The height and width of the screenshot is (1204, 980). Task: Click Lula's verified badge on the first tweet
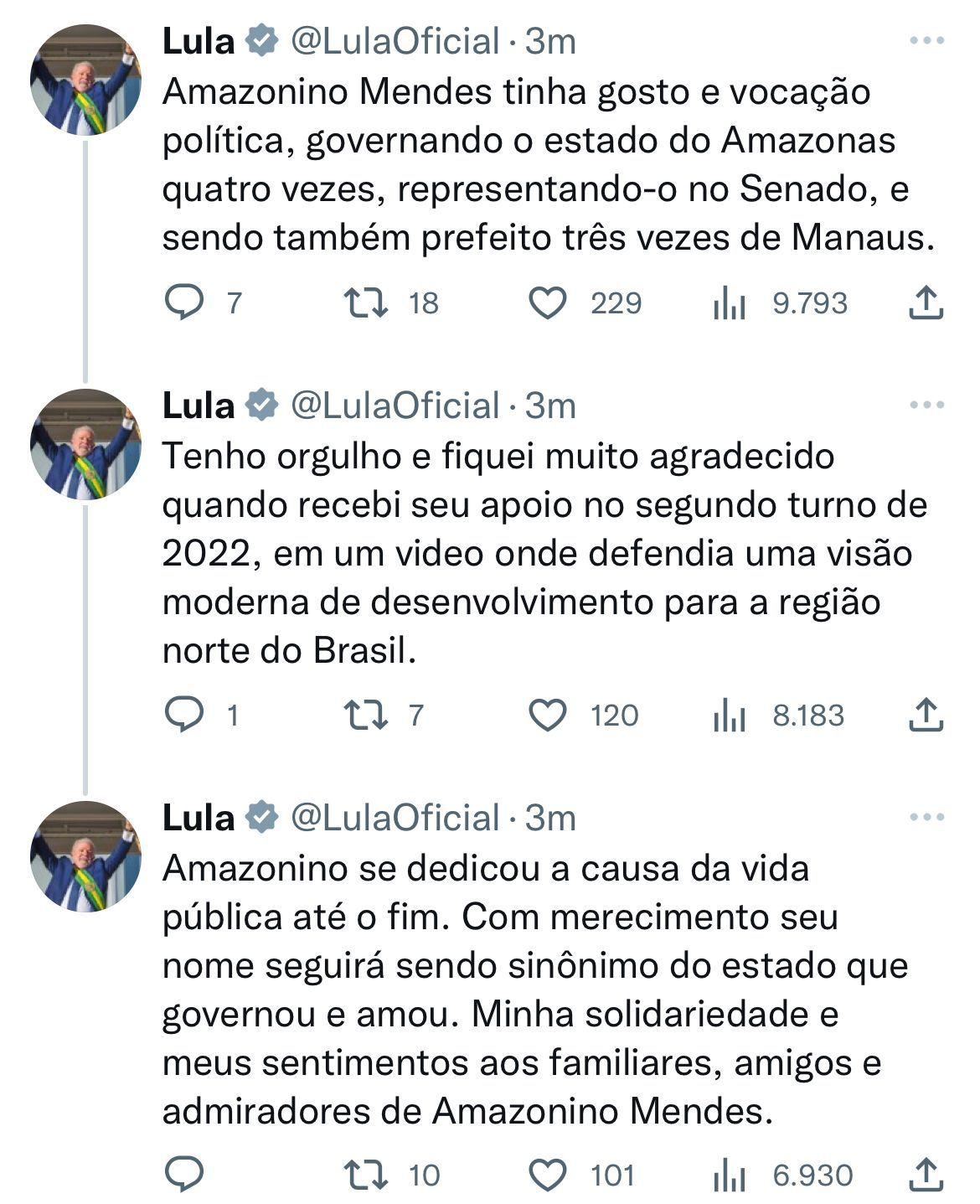click(262, 39)
